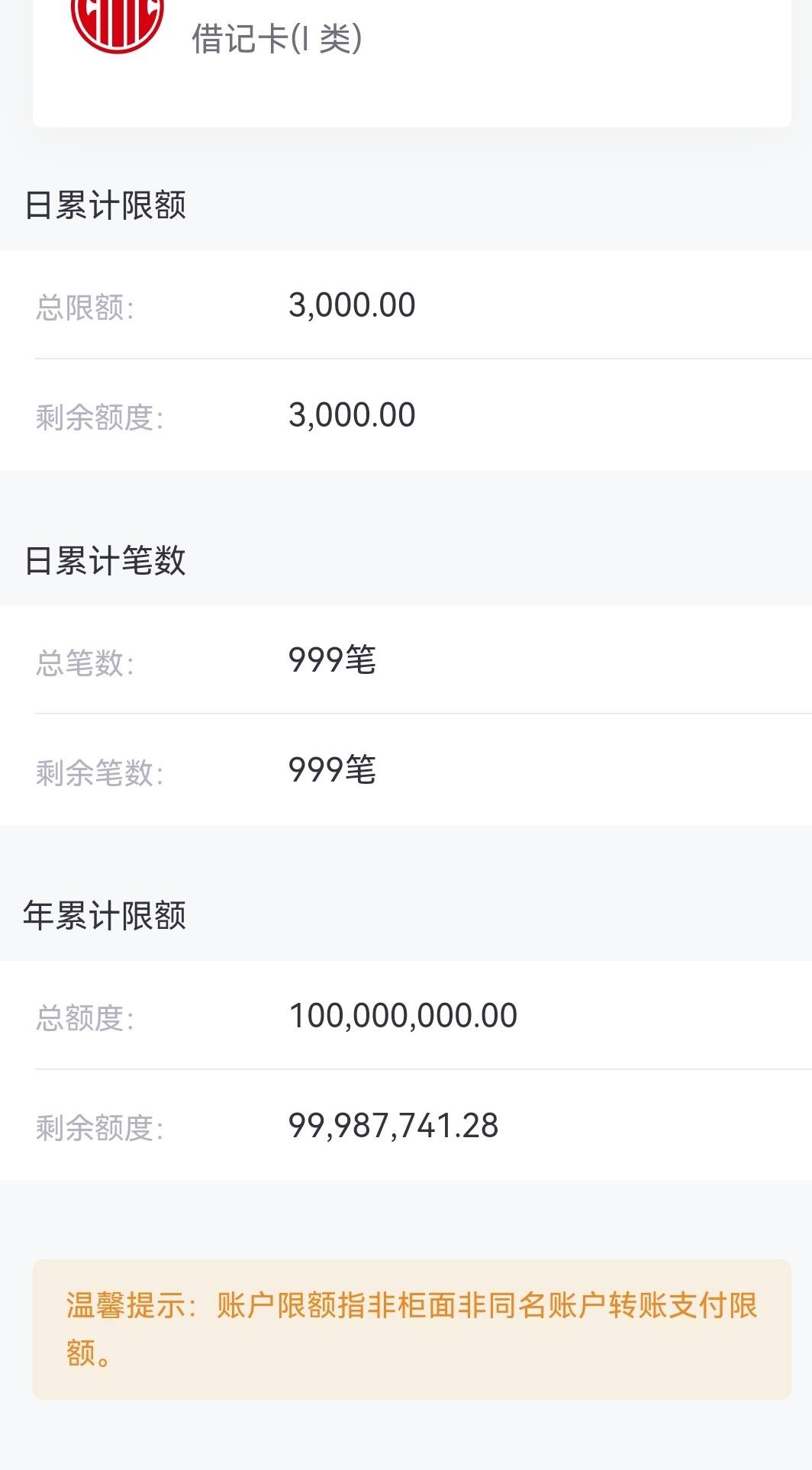Image resolution: width=812 pixels, height=1470 pixels.
Task: Tap the 剩余额度 label under daily limit
Action: [99, 417]
